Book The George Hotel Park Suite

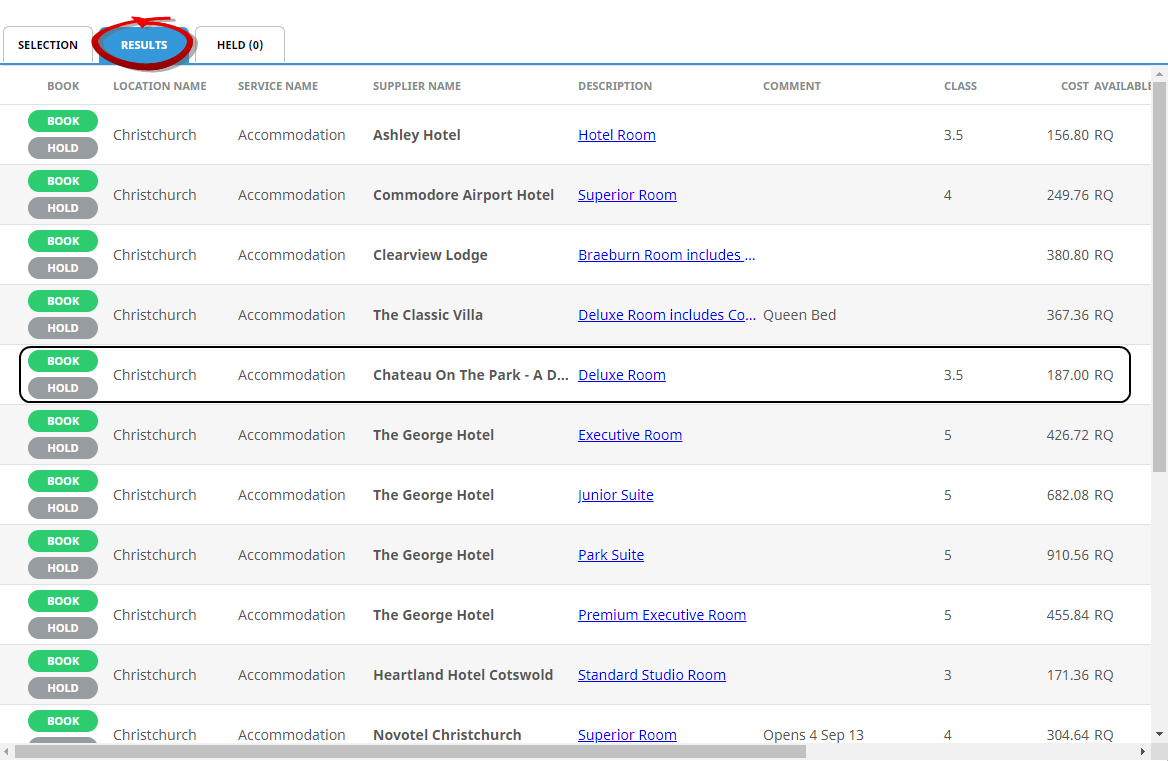pyautogui.click(x=63, y=541)
